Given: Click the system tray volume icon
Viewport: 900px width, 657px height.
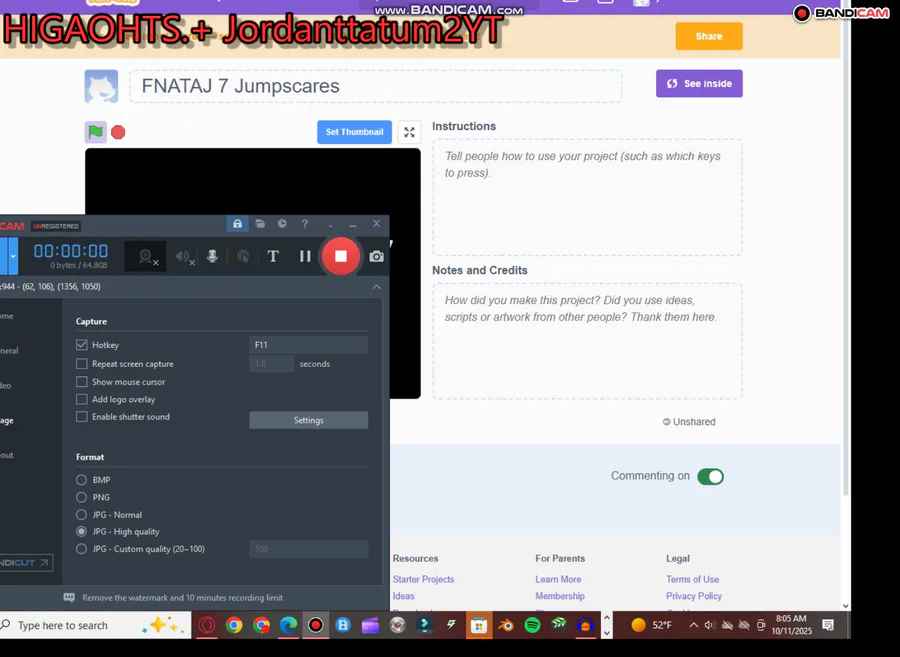Looking at the screenshot, I should click(x=710, y=625).
